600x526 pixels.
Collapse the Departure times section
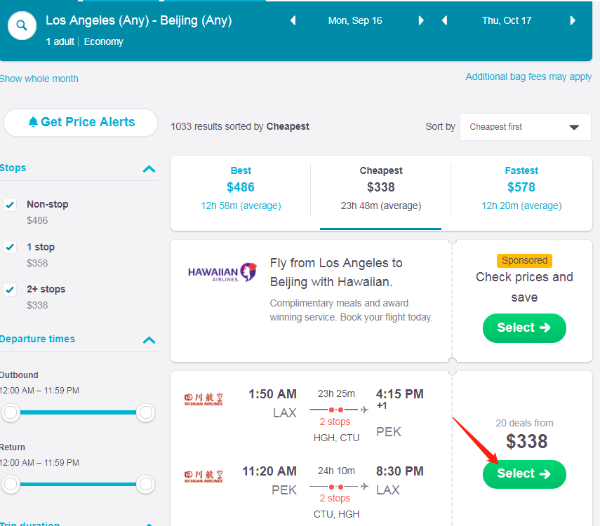pyautogui.click(x=149, y=340)
